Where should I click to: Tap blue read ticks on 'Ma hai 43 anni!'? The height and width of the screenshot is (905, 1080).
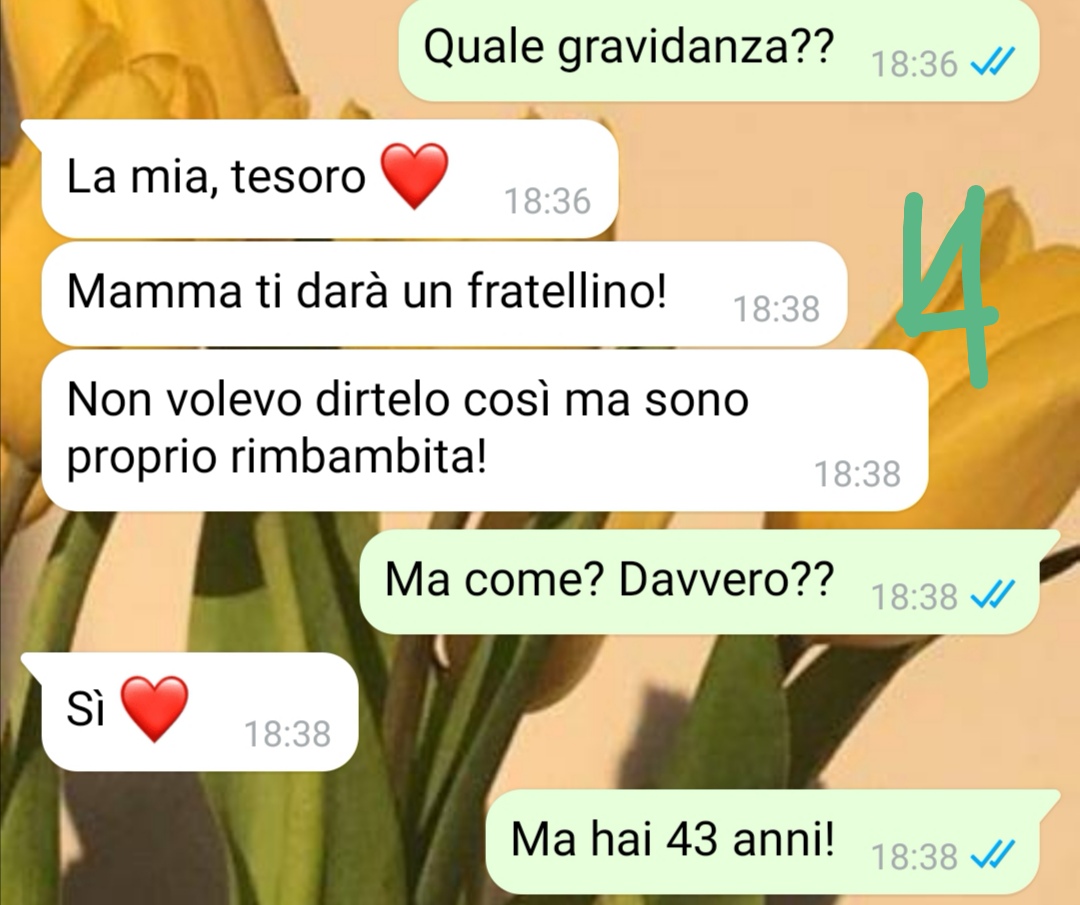992,856
